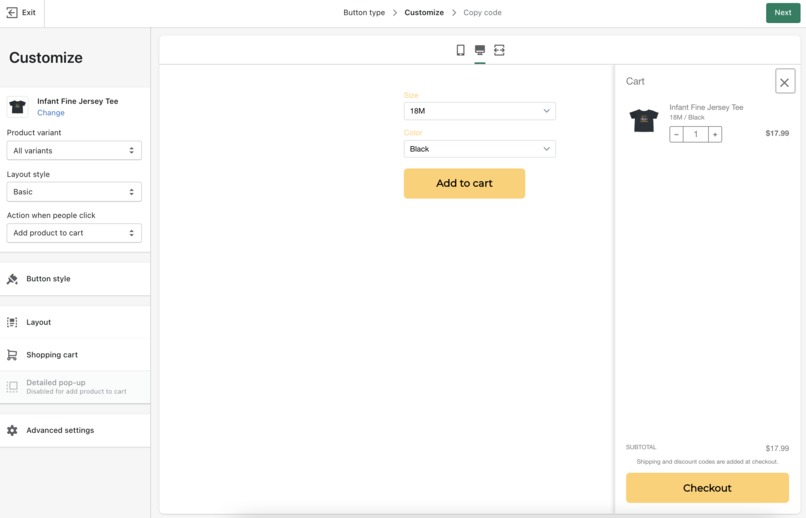
Task: Decrease cart quantity with minus button
Action: (x=676, y=135)
